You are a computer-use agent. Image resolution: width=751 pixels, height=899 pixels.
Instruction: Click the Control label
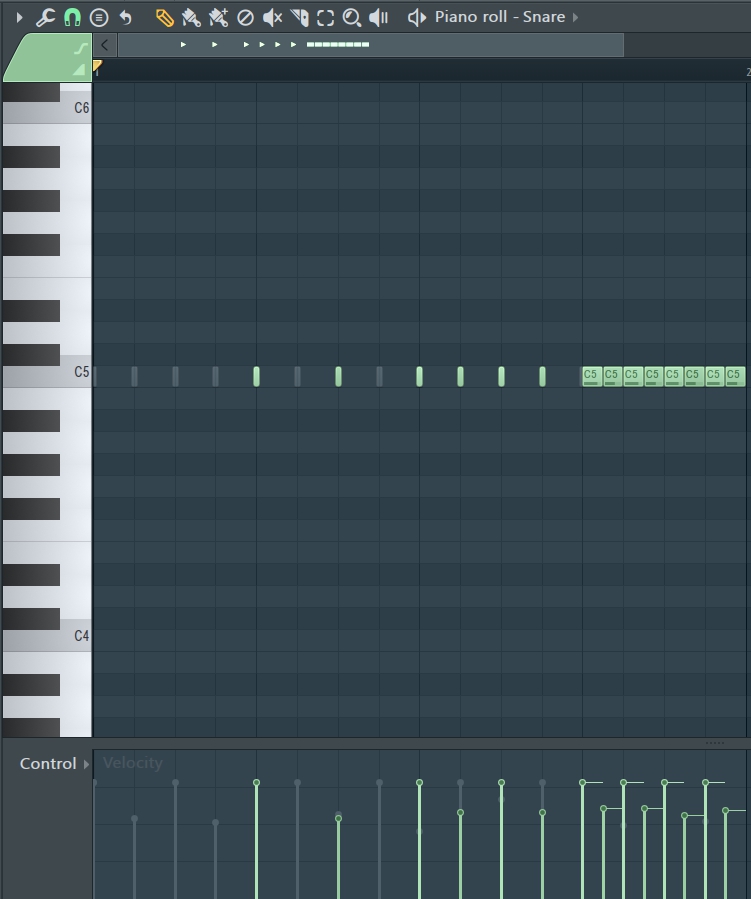pos(48,764)
